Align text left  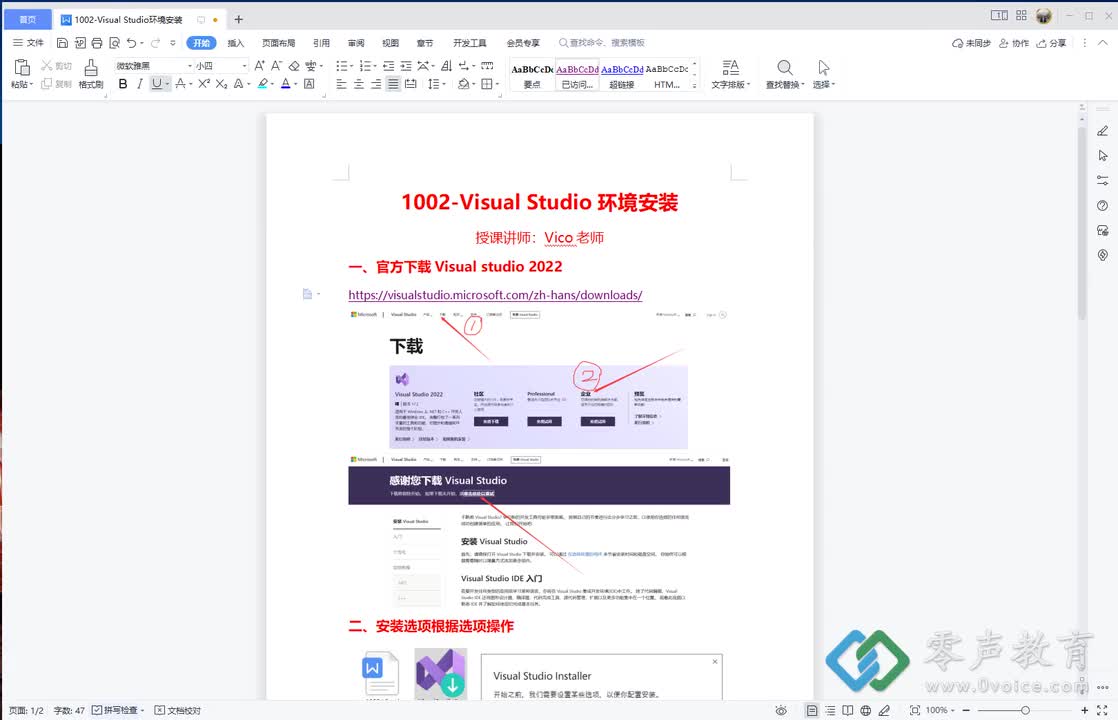pyautogui.click(x=342, y=84)
